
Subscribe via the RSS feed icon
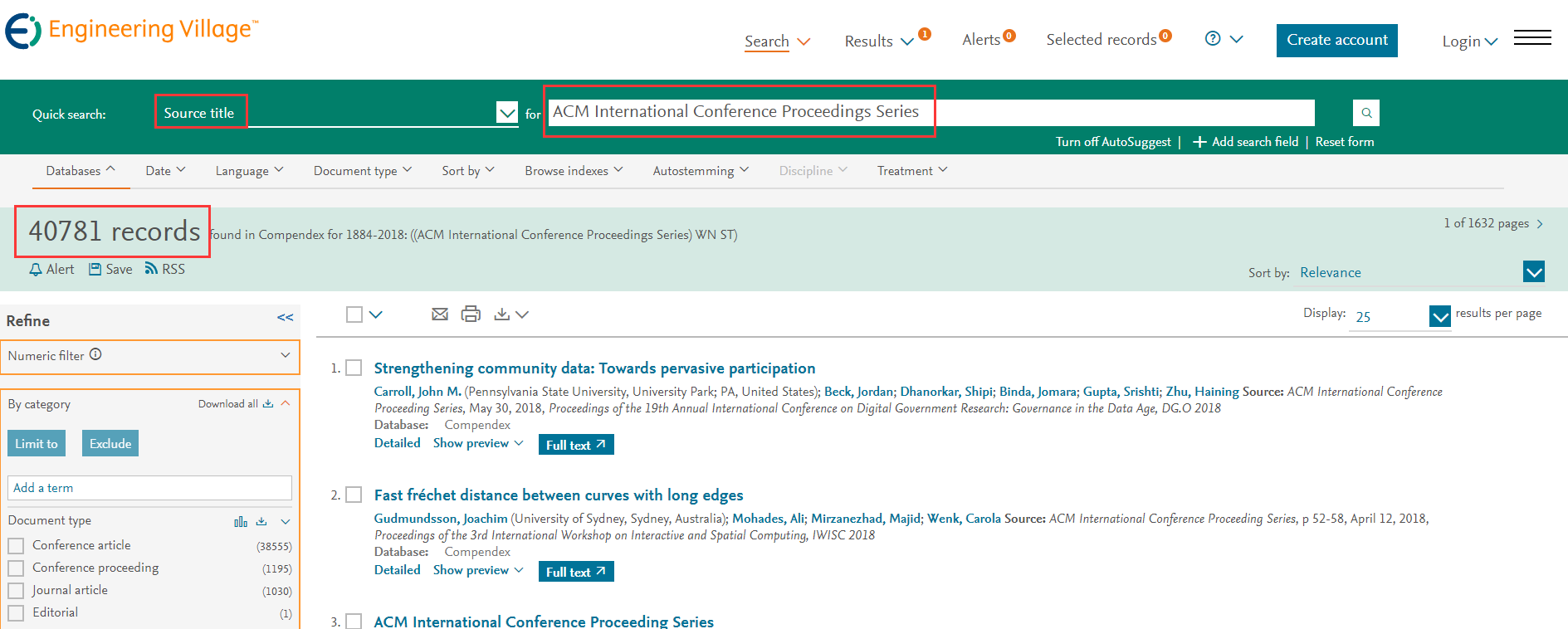click(151, 269)
